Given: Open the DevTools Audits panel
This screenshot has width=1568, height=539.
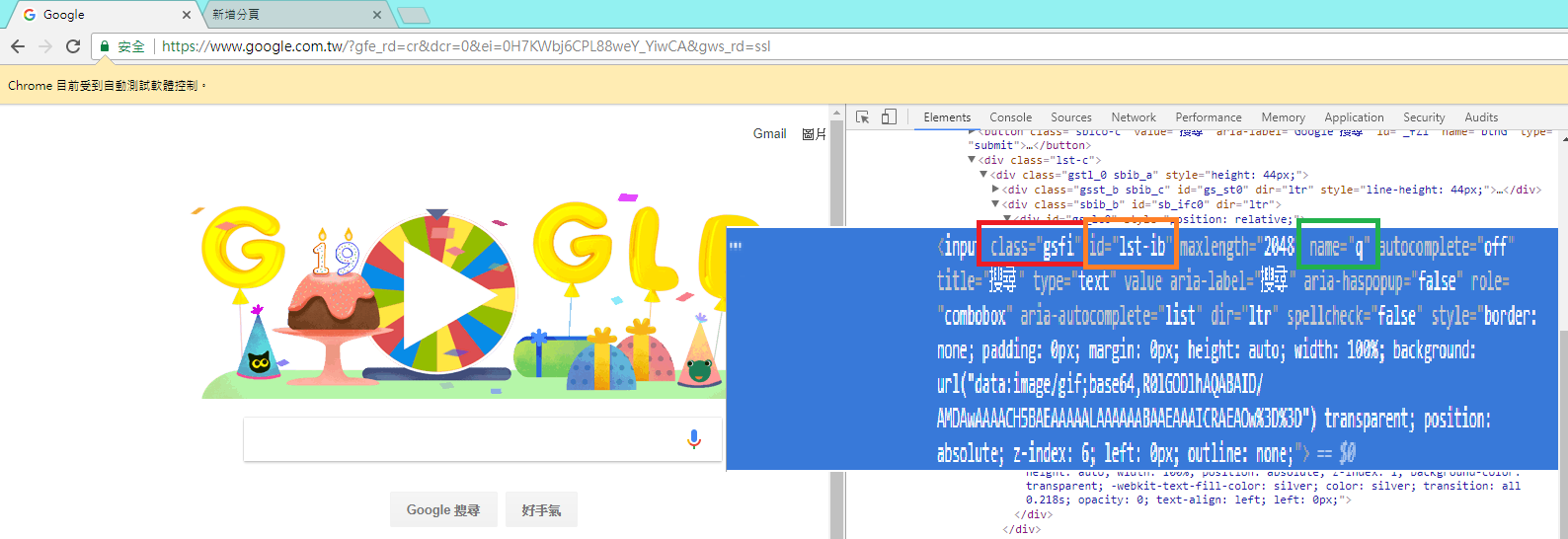Looking at the screenshot, I should click(x=1481, y=116).
